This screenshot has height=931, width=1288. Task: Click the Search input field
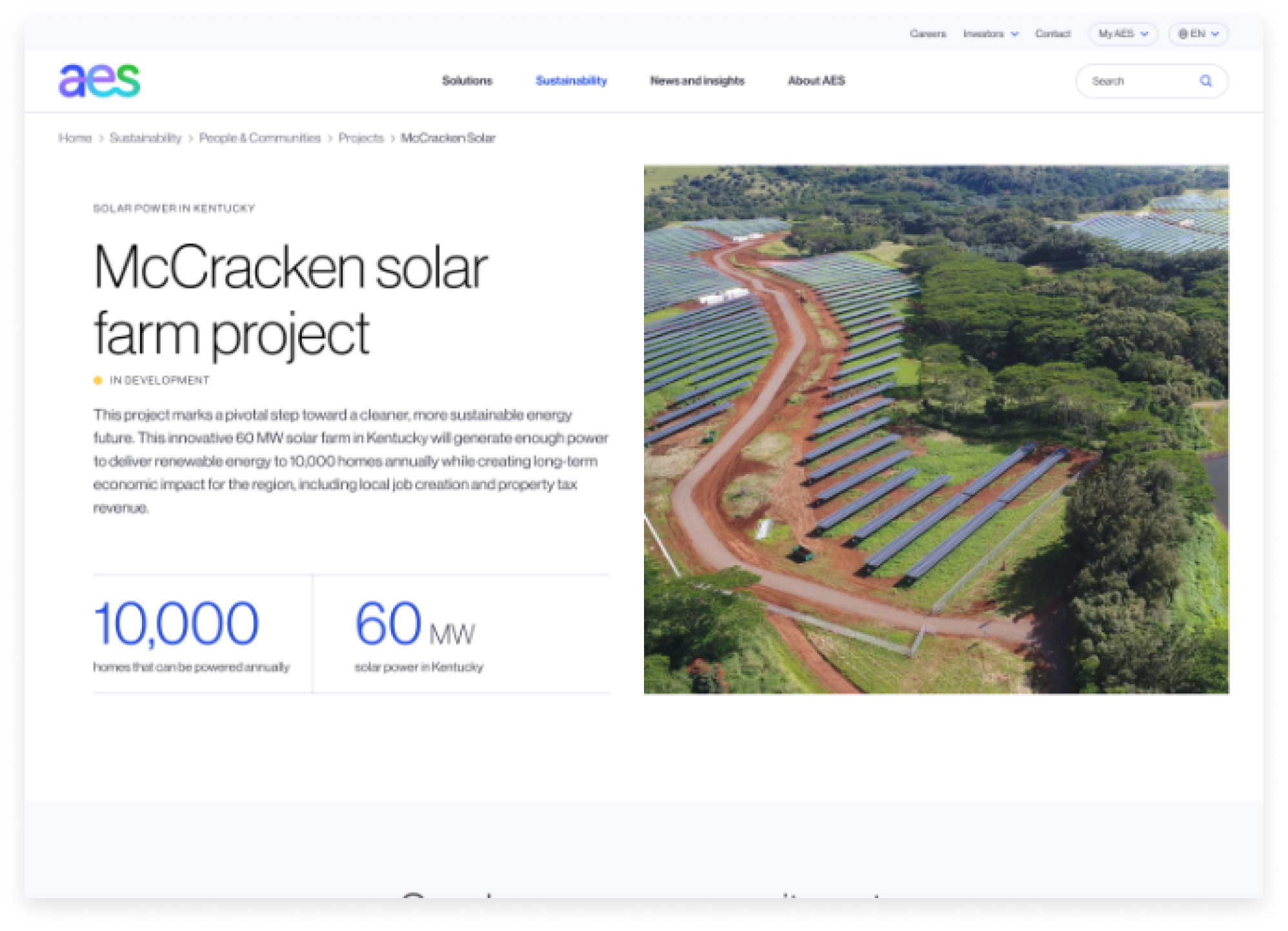tap(1151, 81)
